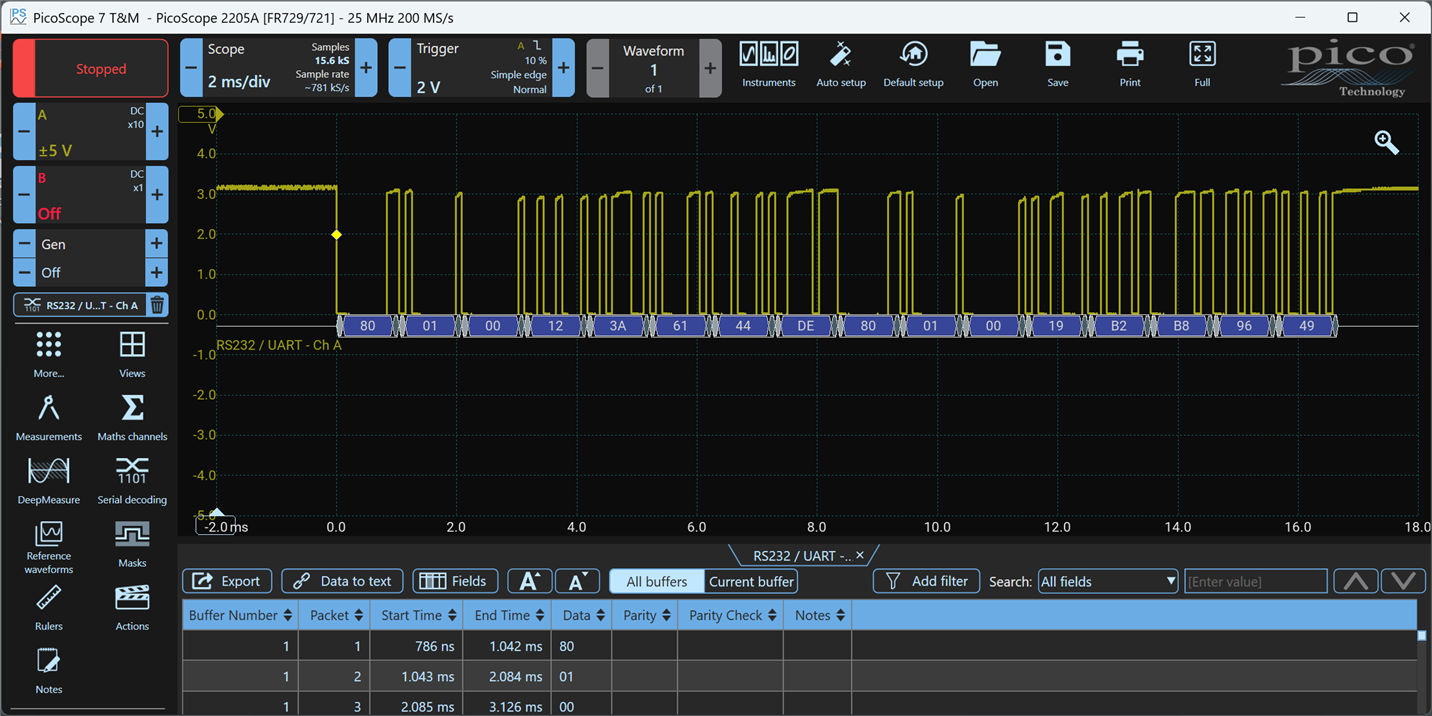Image resolution: width=1432 pixels, height=716 pixels.
Task: Add filter to decoder table
Action: click(x=926, y=581)
